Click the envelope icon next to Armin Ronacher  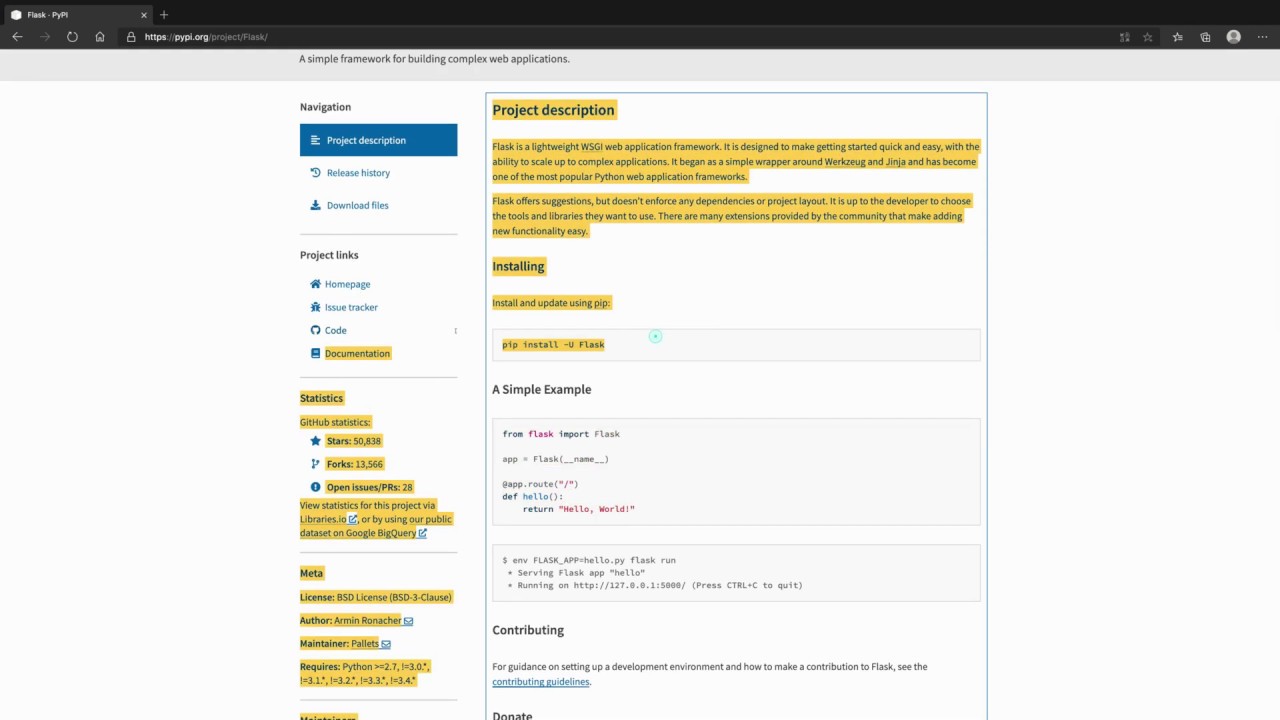[x=408, y=621]
